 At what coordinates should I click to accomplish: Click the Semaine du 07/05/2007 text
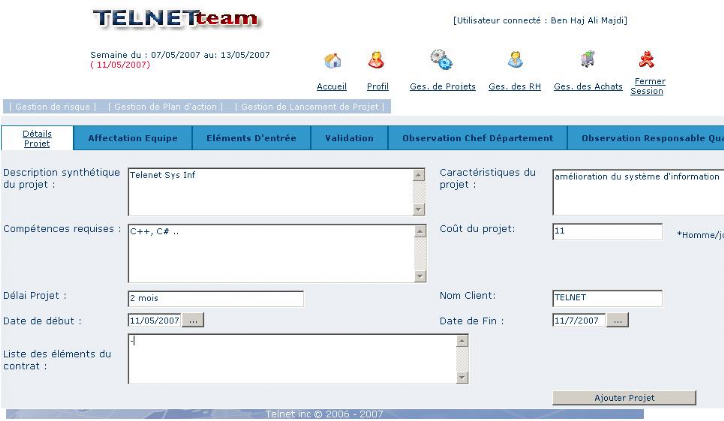[x=180, y=55]
